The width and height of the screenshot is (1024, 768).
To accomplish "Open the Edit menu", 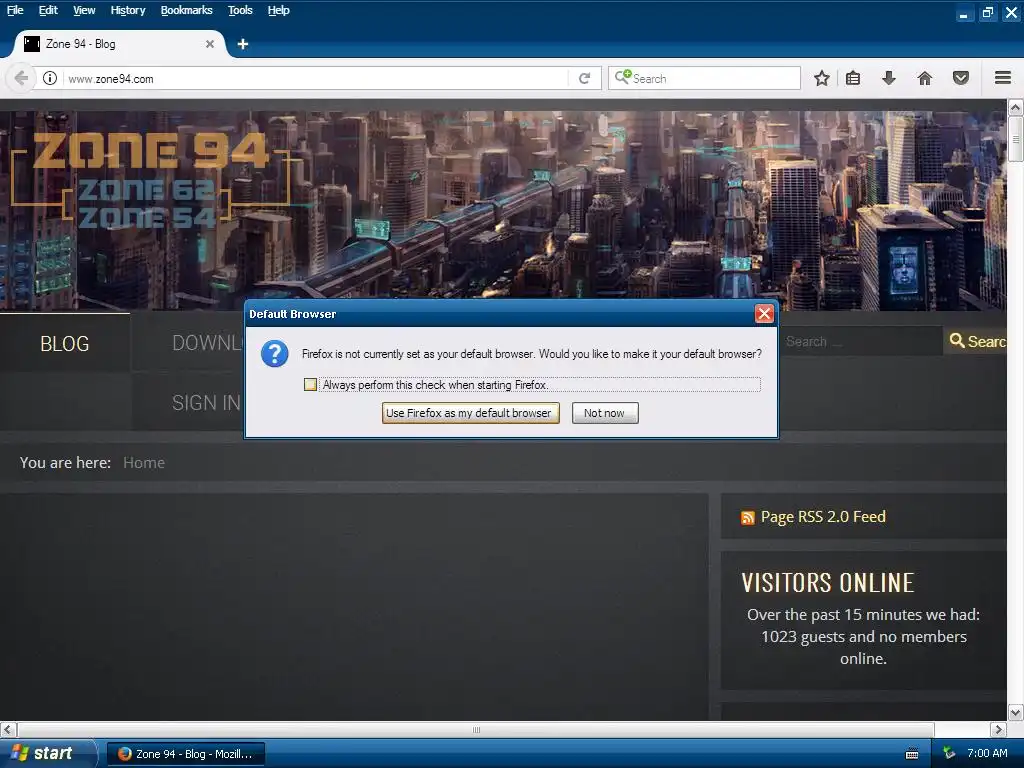I will click(48, 10).
